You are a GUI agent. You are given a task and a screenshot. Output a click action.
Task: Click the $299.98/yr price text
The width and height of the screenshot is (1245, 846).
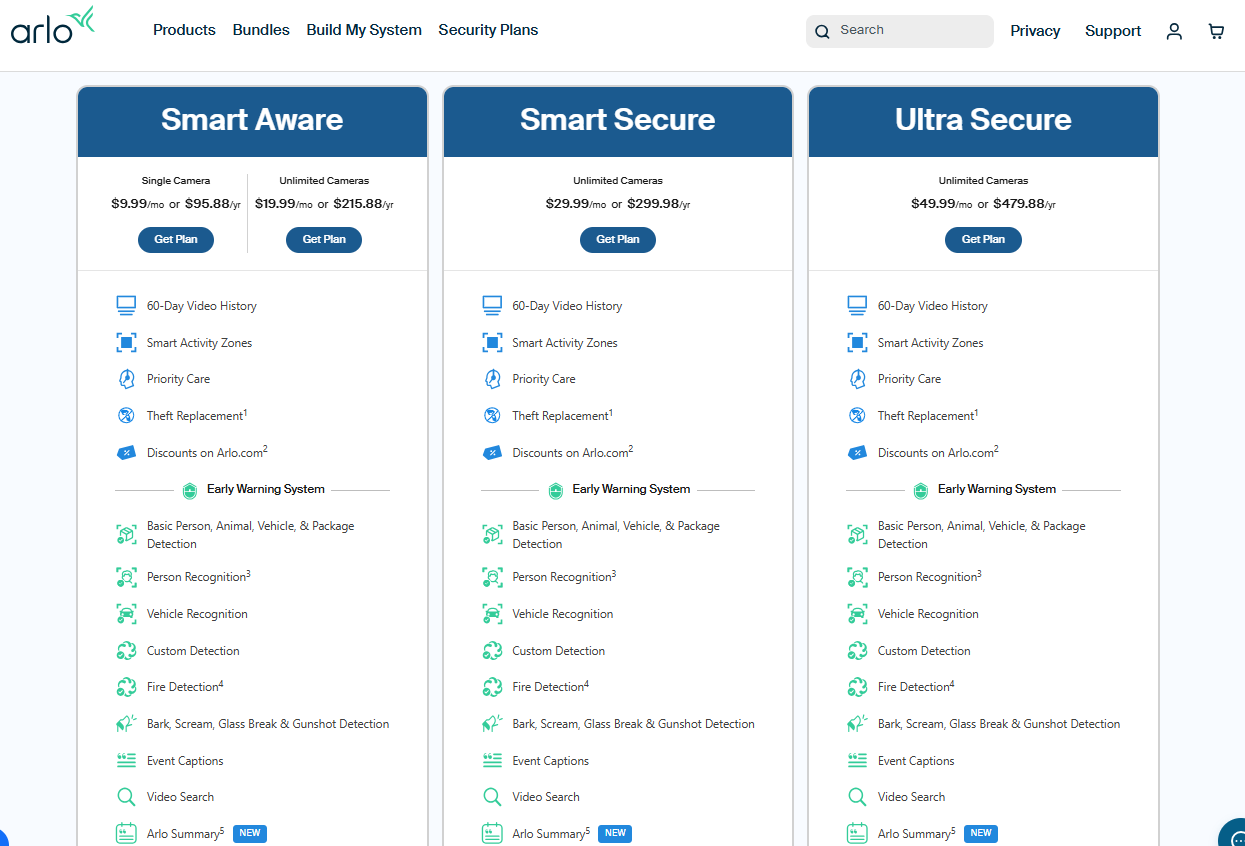click(659, 204)
